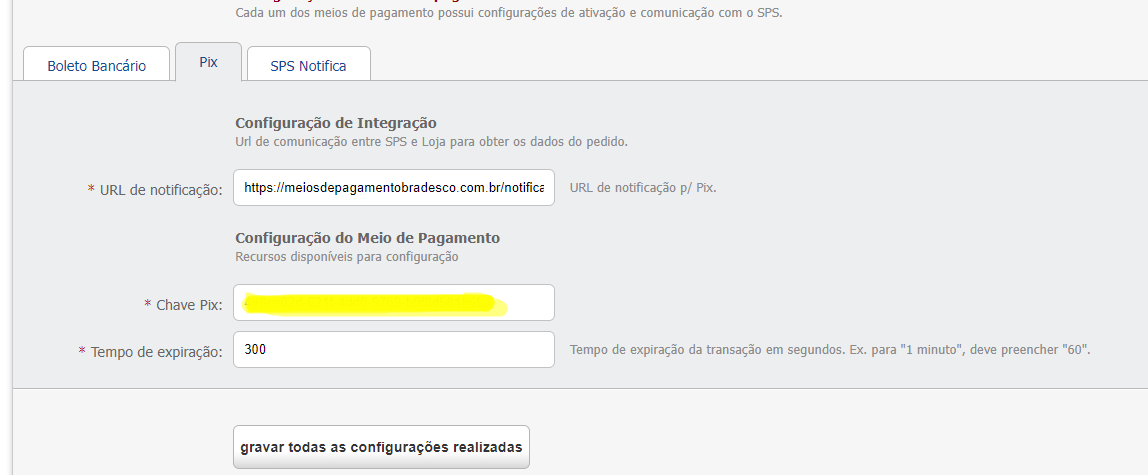The image size is (1148, 475).
Task: Select the Pix tab
Action: pyautogui.click(x=209, y=62)
